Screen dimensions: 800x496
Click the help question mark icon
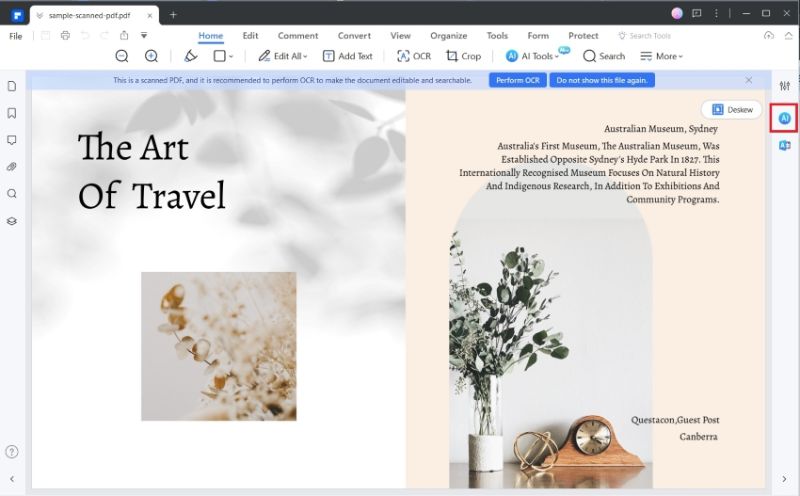12,452
